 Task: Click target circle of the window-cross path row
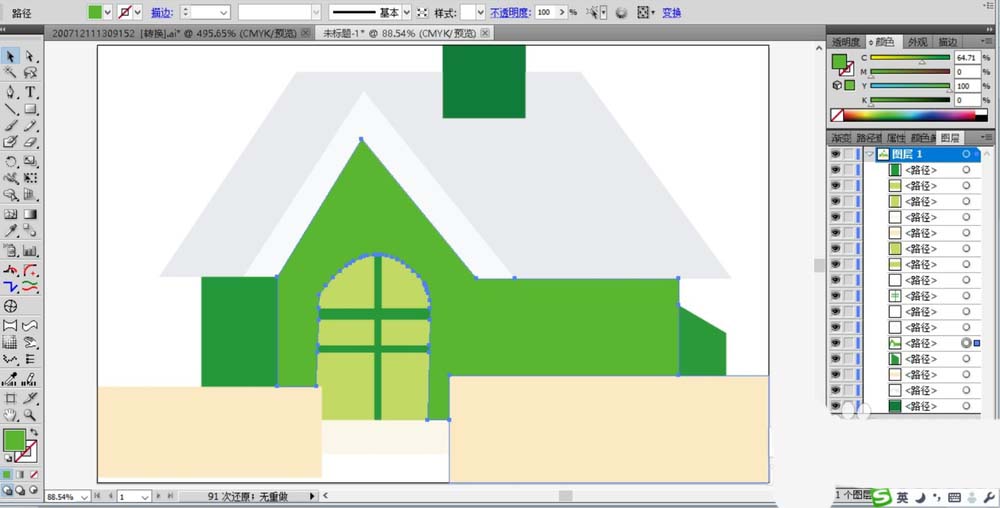click(x=966, y=296)
